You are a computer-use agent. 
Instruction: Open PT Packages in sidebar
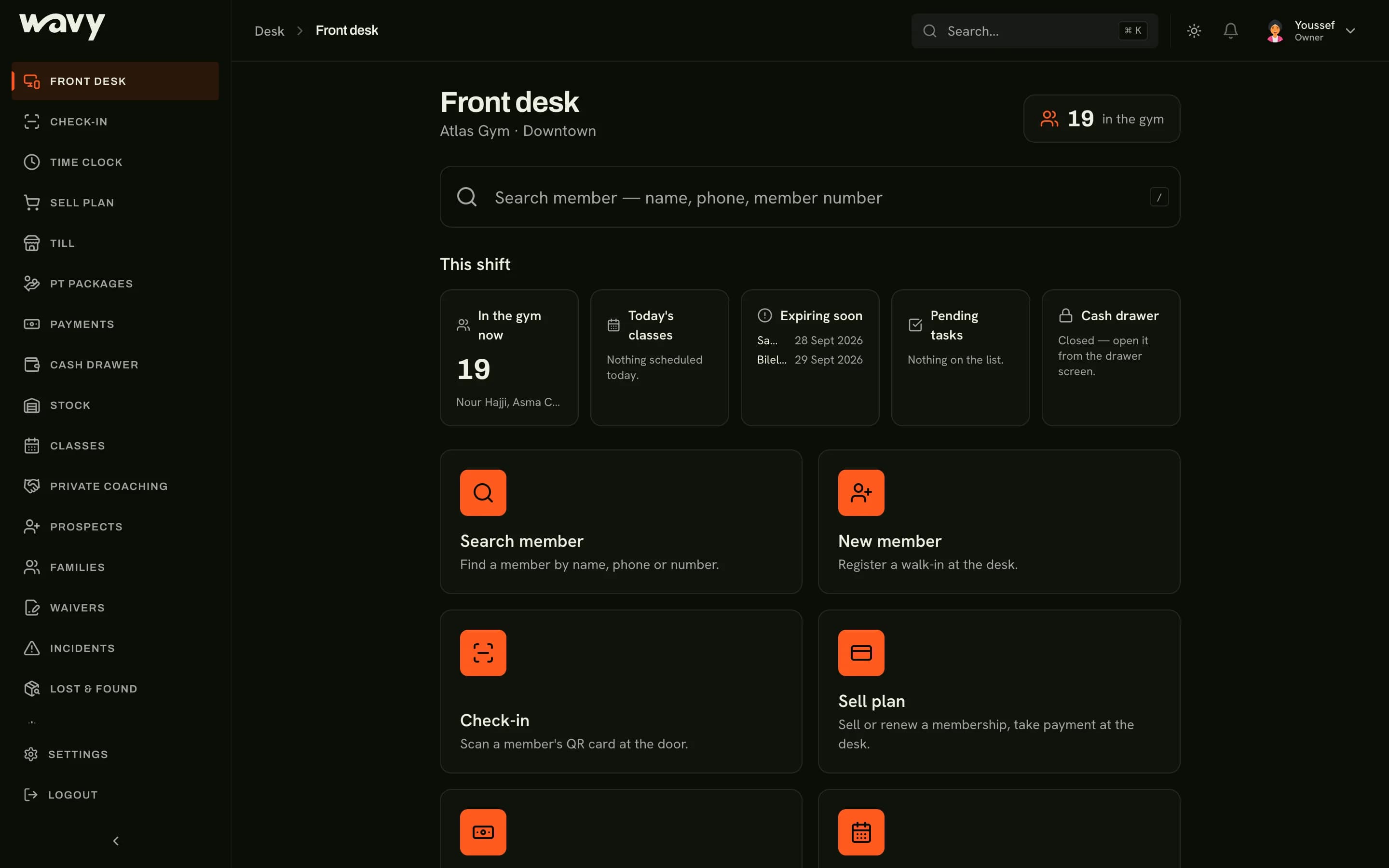(115, 284)
